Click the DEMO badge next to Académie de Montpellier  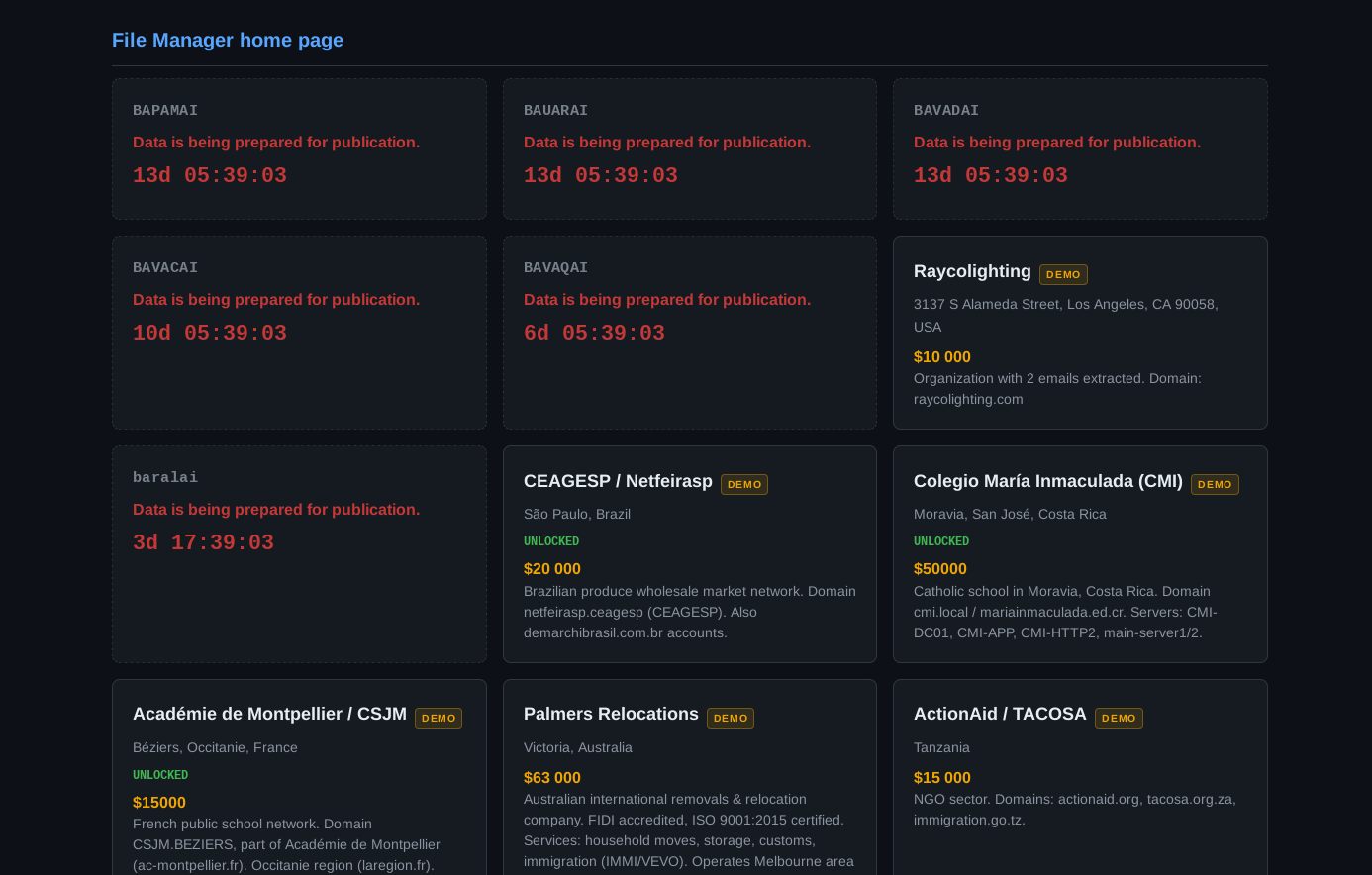click(439, 718)
